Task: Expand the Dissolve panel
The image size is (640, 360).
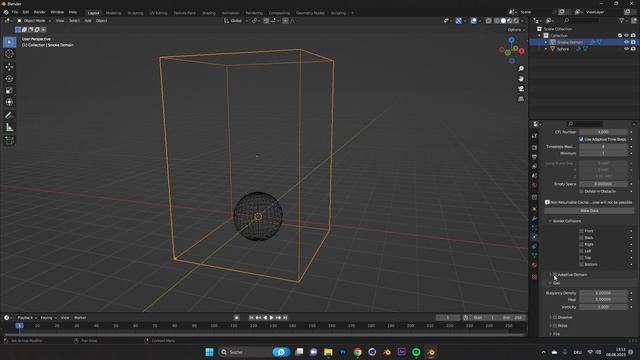Action: 550,317
